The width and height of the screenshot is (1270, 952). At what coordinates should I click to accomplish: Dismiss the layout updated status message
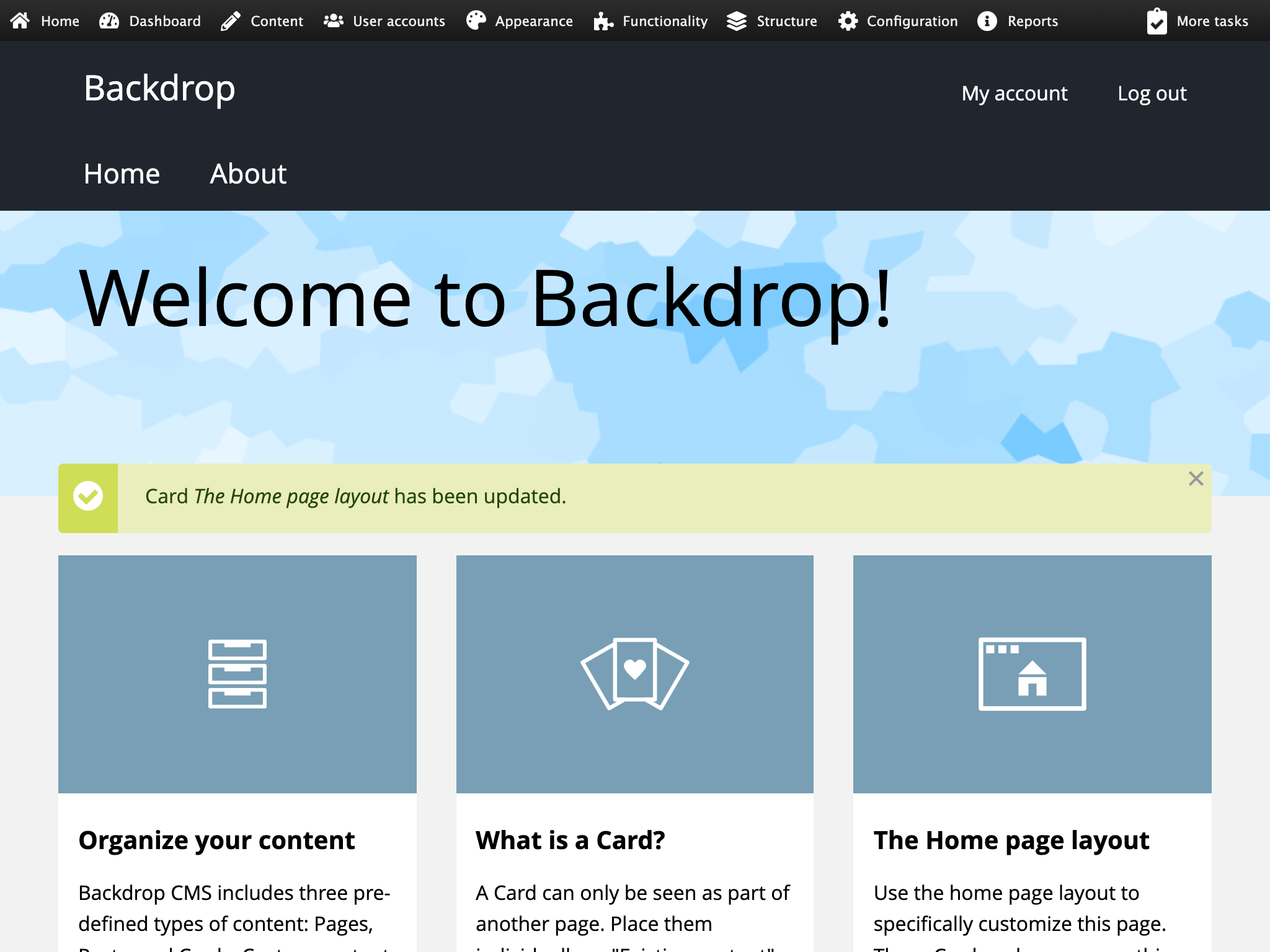(1196, 478)
